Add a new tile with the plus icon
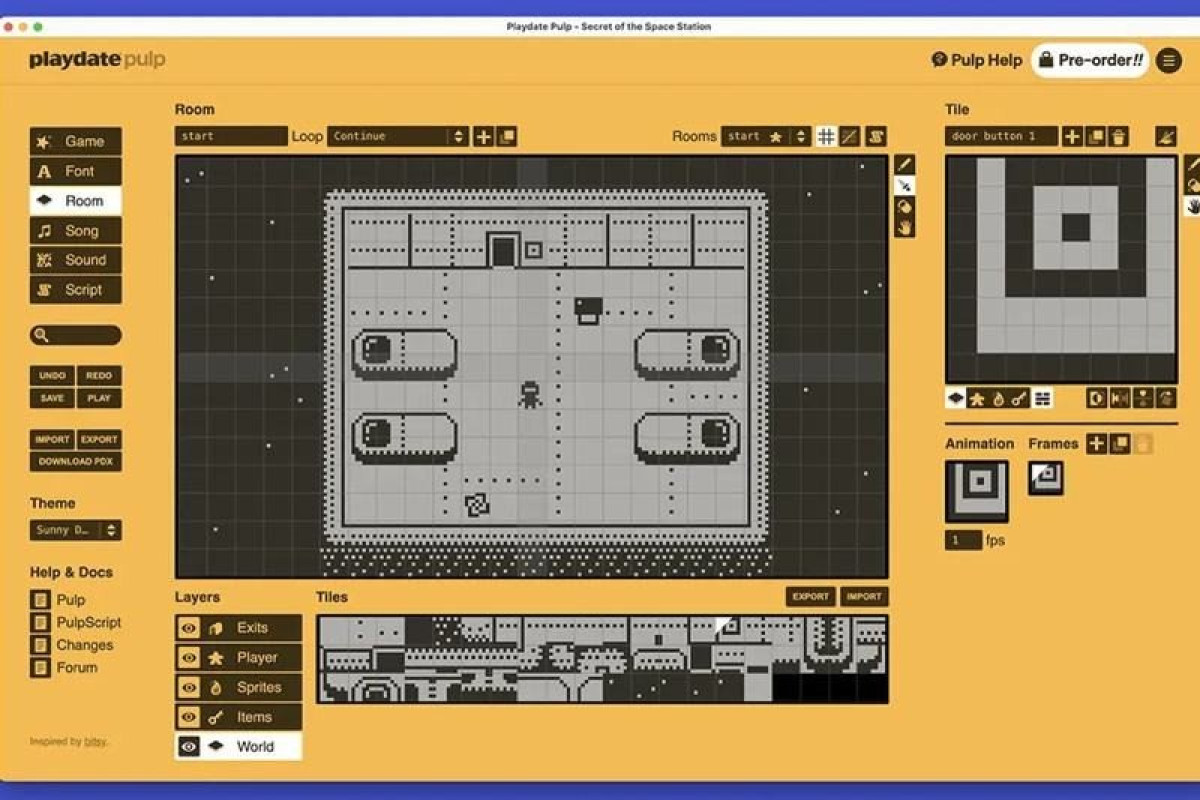The width and height of the screenshot is (1200, 800). point(1072,136)
